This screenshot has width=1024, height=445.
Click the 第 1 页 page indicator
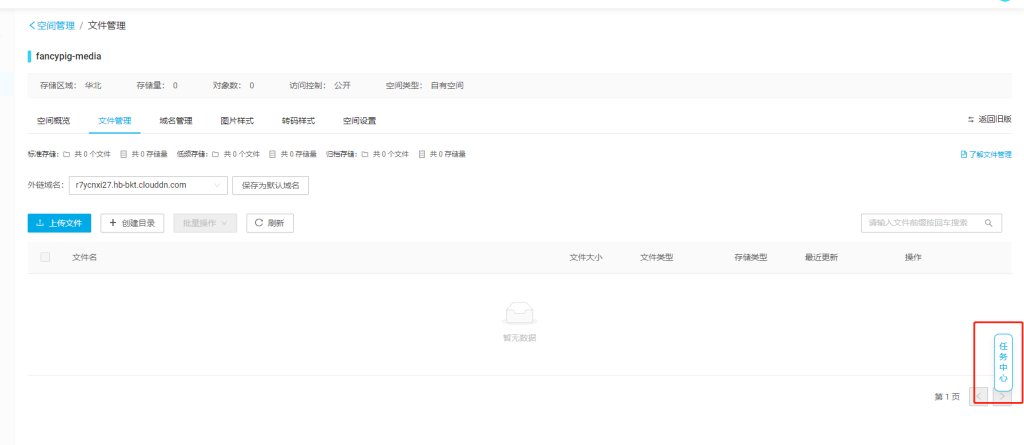(948, 397)
